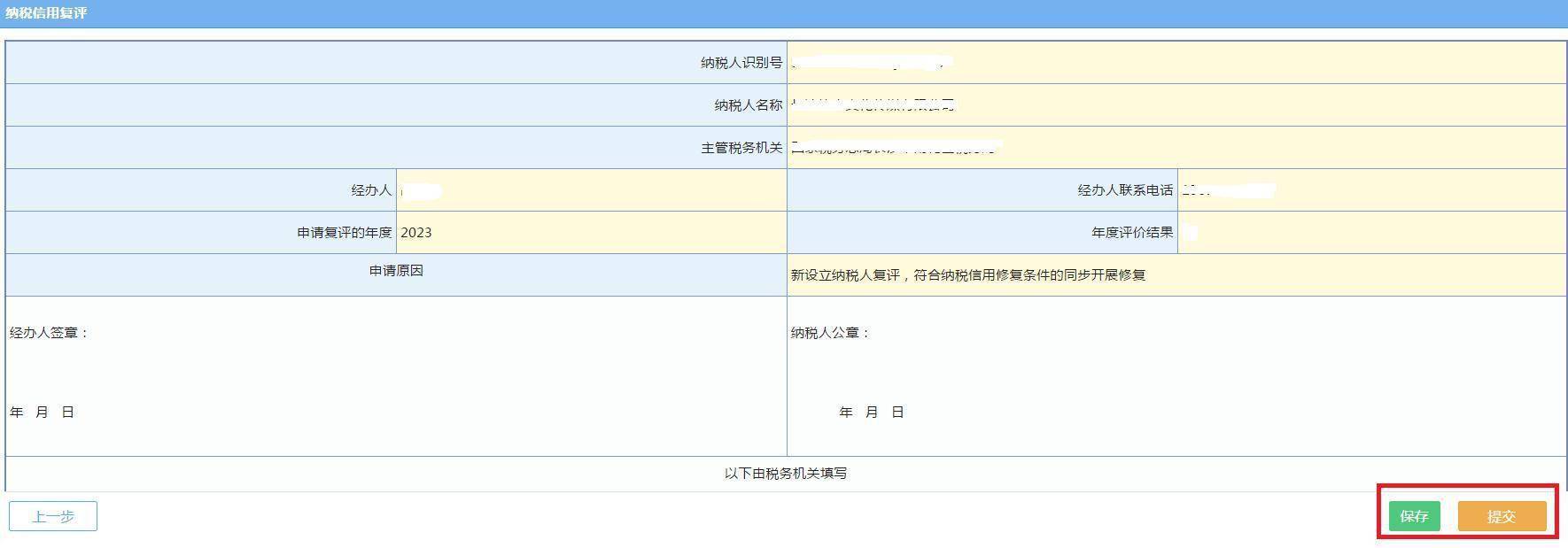Viewport: 1568px width, 548px height.
Task: Click the 年月日 date line under 经办人签章
Action: (42, 413)
